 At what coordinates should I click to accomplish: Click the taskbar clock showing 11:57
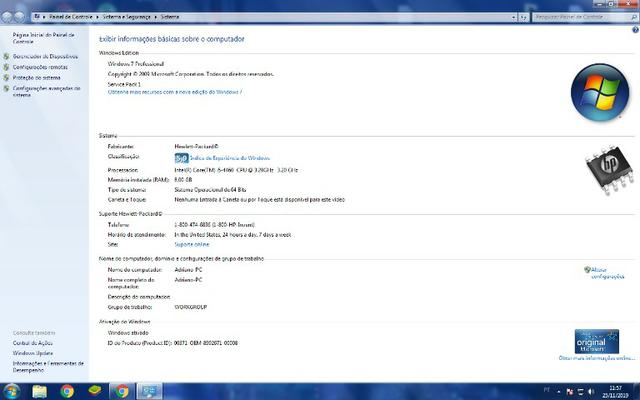(x=616, y=391)
